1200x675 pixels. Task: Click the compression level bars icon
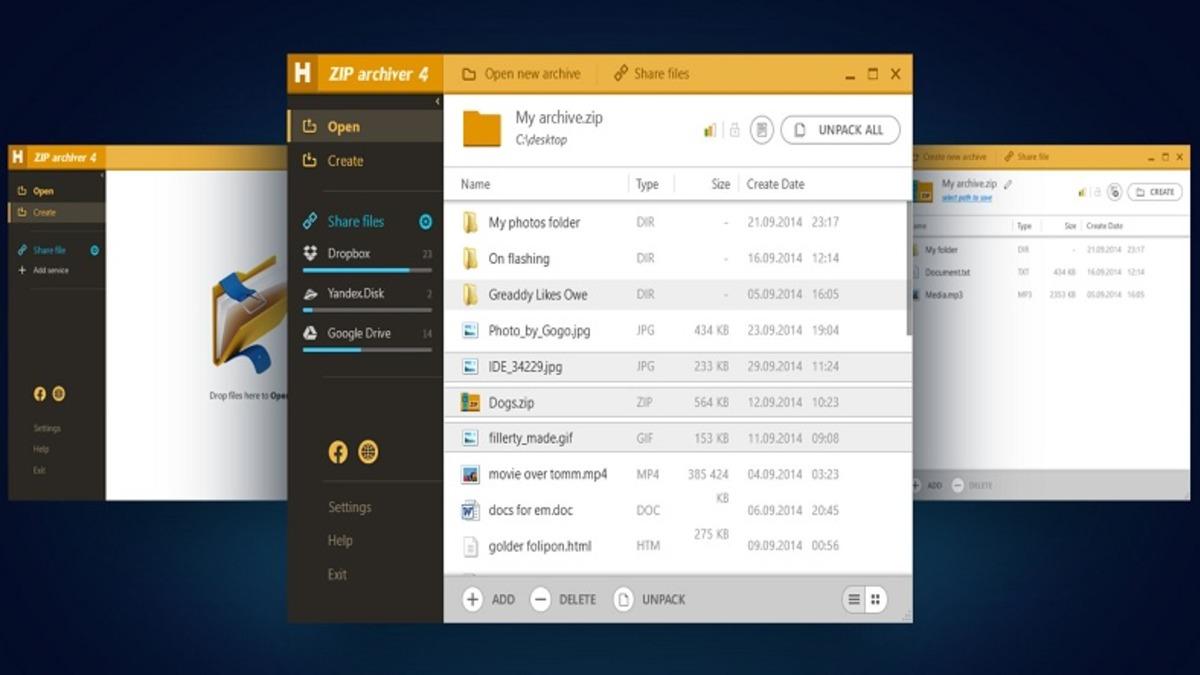710,130
